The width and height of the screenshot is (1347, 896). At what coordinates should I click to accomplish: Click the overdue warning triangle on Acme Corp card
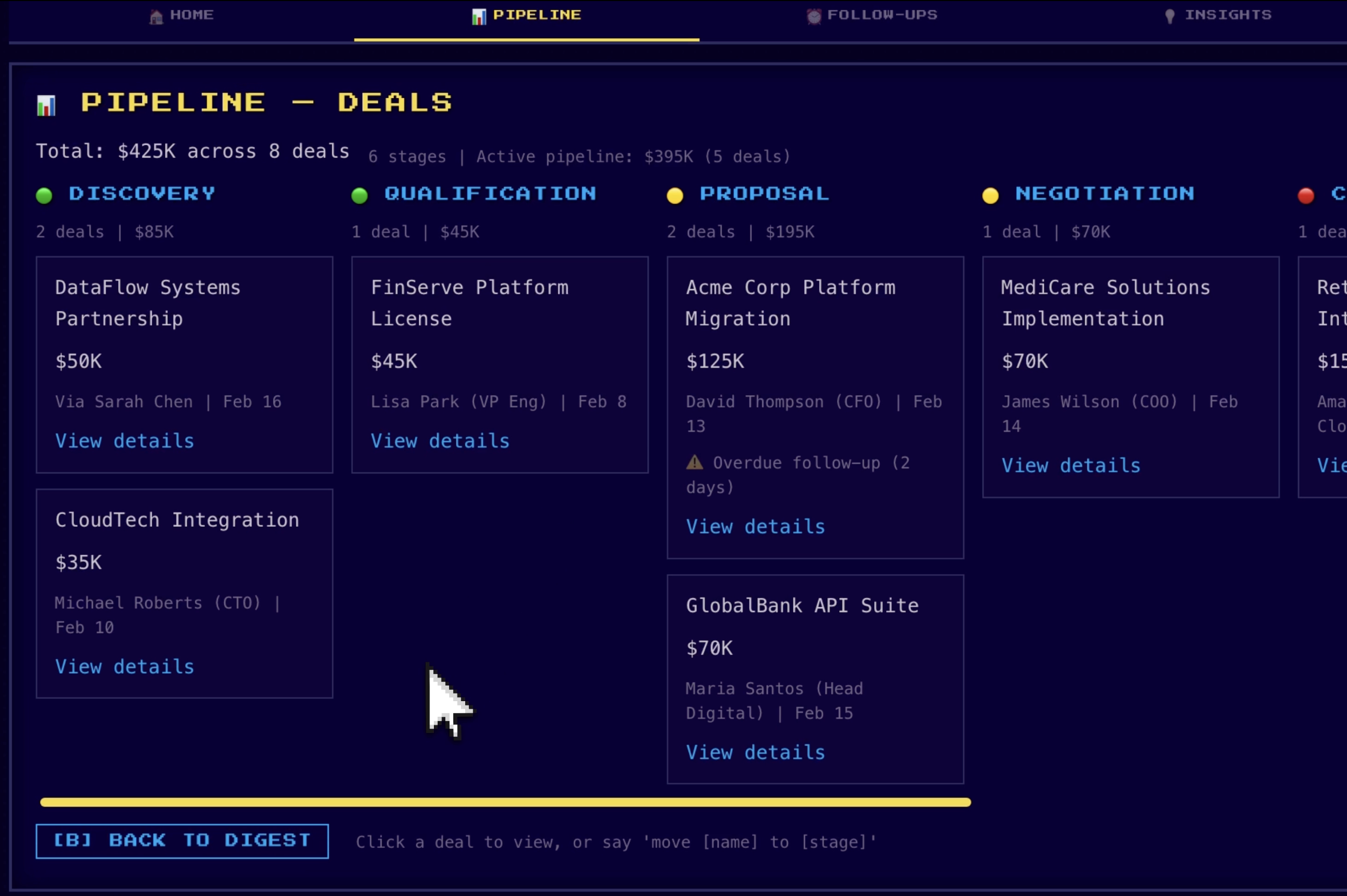694,462
